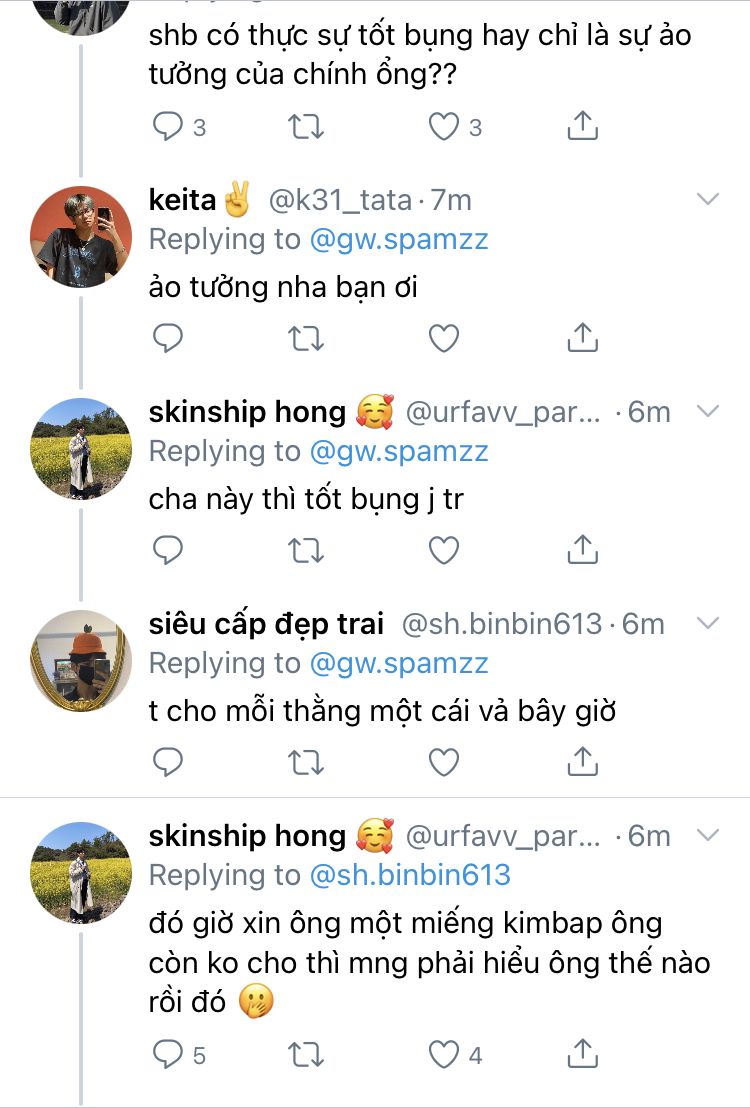Like the tweet 'cha này thì tốt bụng j tr'

tap(443, 550)
